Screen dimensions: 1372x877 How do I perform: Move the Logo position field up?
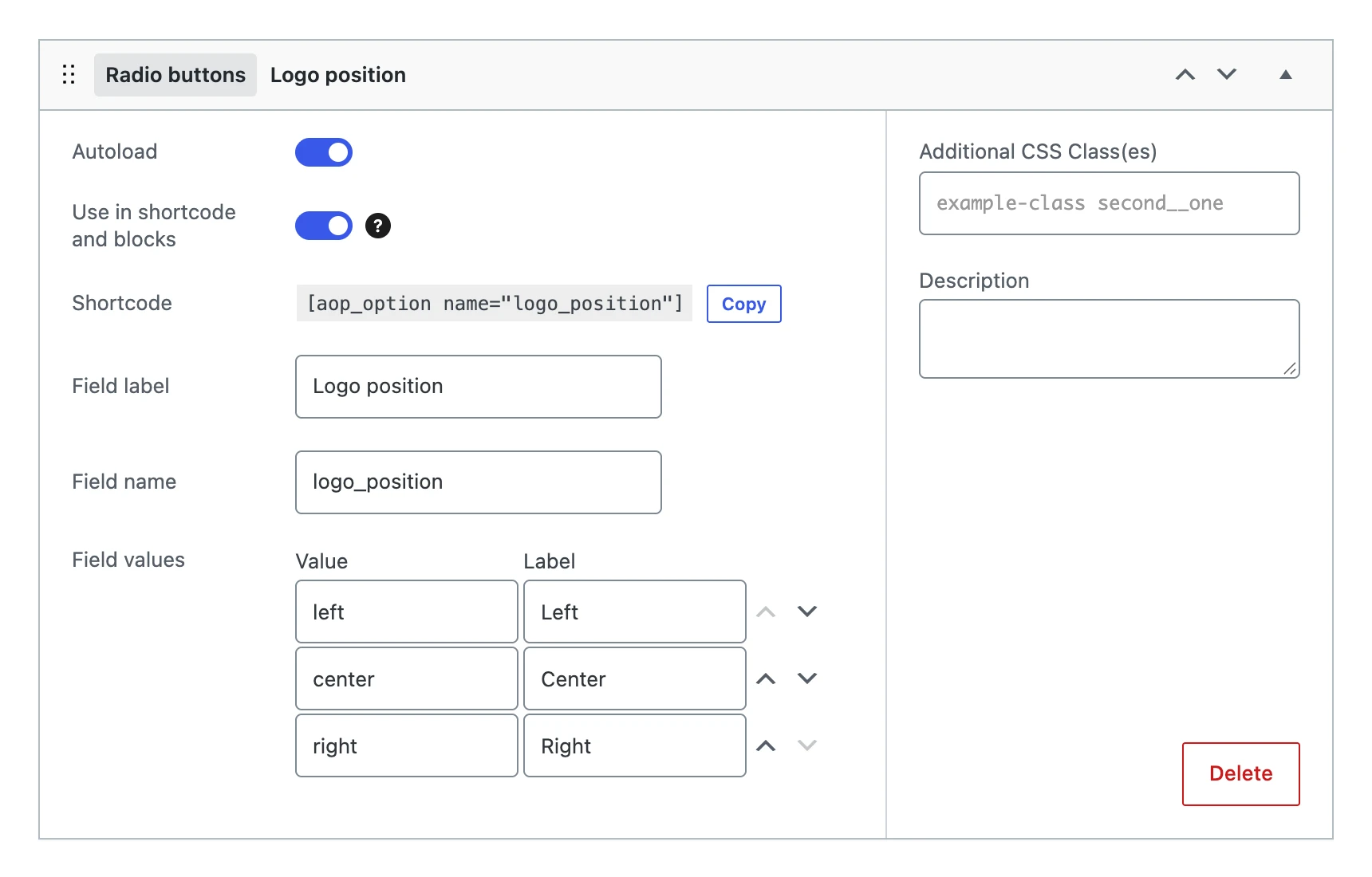pos(1185,75)
